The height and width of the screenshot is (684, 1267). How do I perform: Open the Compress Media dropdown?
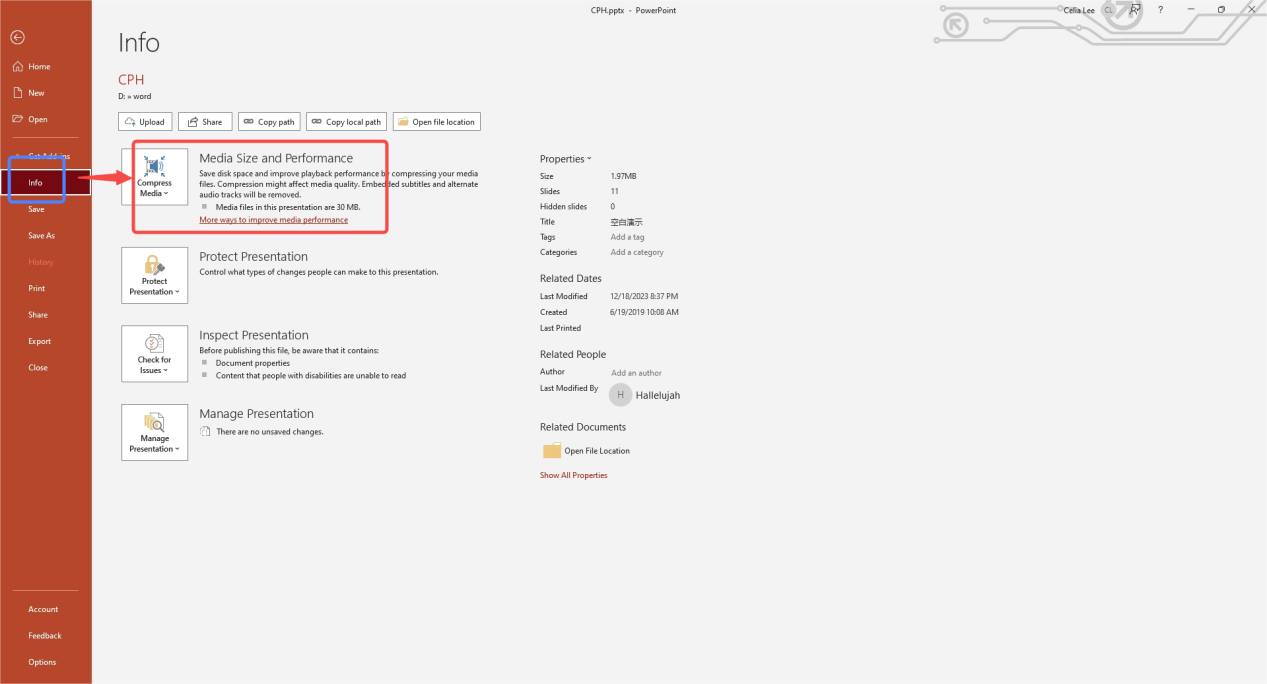(x=154, y=177)
